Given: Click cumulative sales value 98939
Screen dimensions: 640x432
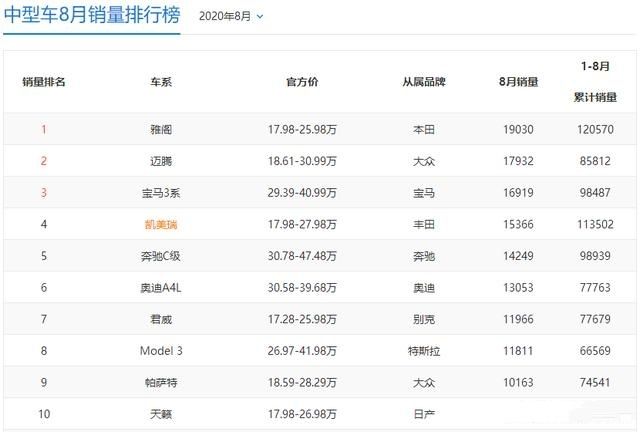Looking at the screenshot, I should click(x=595, y=256).
